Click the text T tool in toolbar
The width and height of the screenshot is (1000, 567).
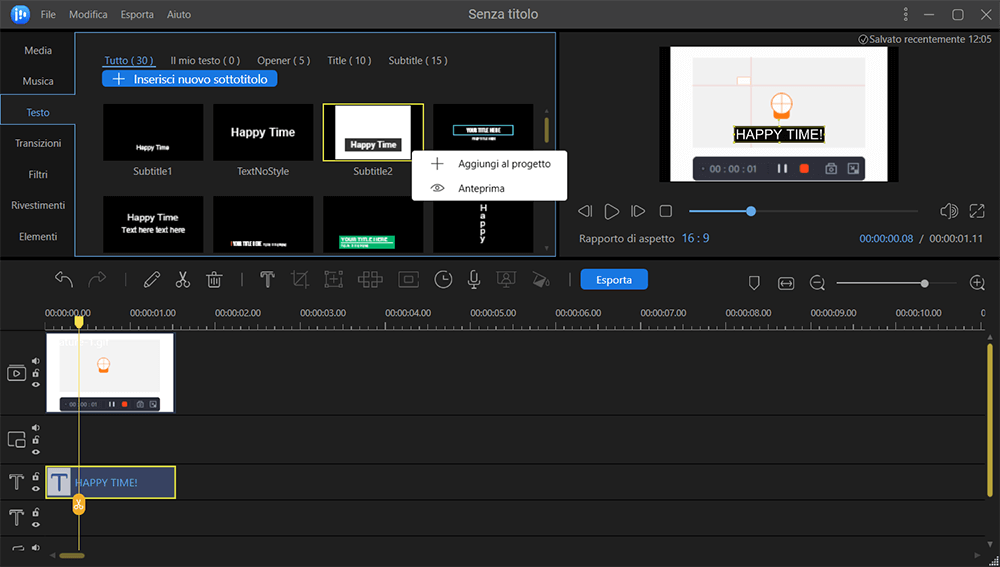(267, 280)
